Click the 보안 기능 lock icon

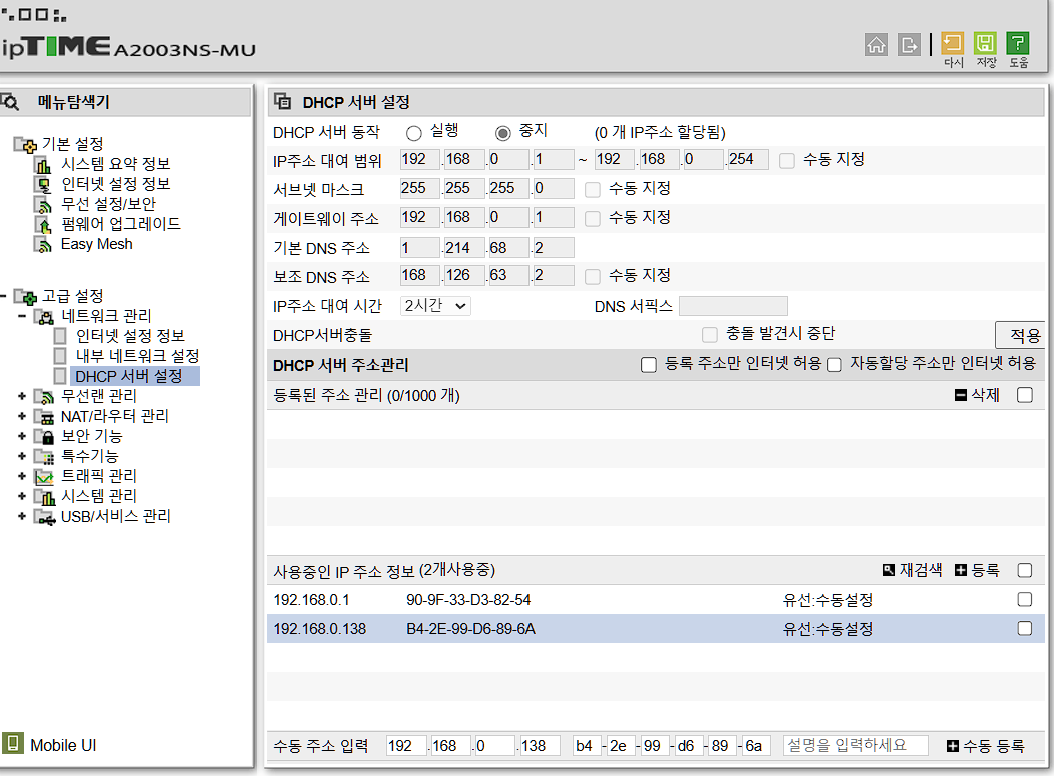44,437
